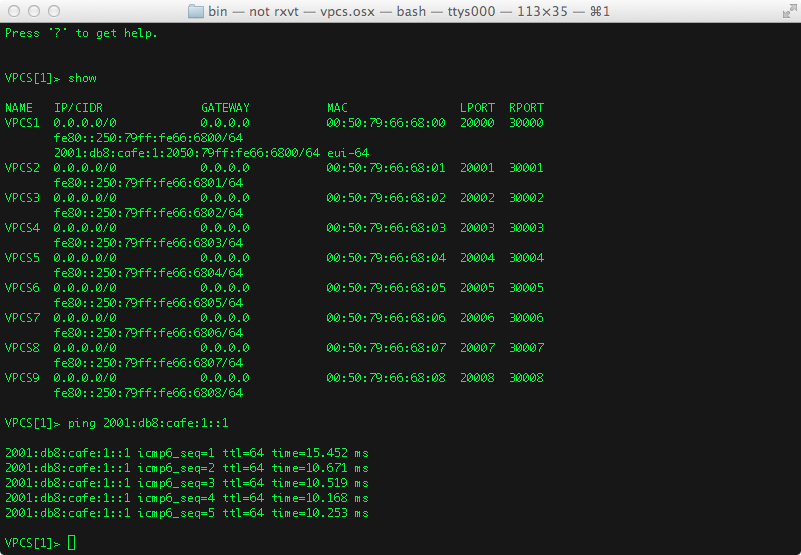Click MAC address 00:50:79:66:68:07
Image resolution: width=801 pixels, height=555 pixels.
[x=386, y=348]
